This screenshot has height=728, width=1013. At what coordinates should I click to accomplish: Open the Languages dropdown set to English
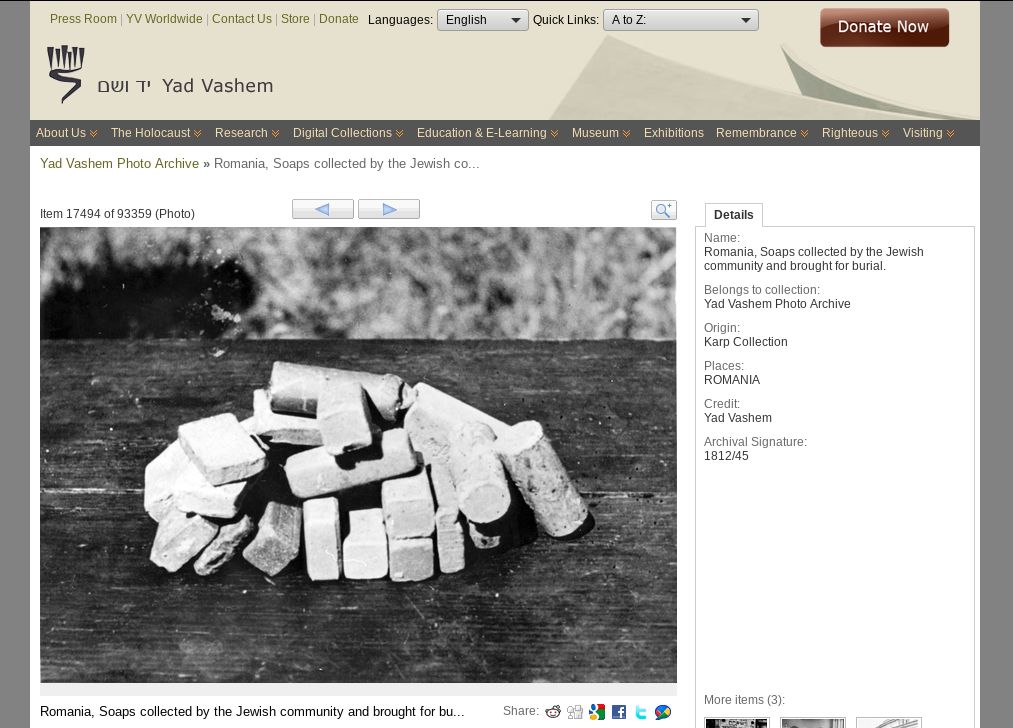[482, 20]
